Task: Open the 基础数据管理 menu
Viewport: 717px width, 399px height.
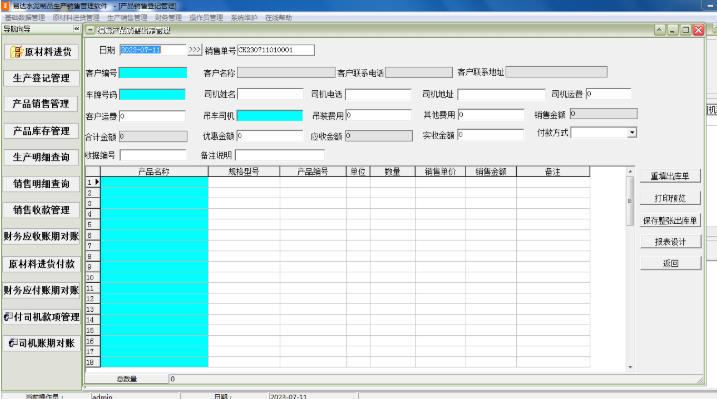Action: point(25,17)
